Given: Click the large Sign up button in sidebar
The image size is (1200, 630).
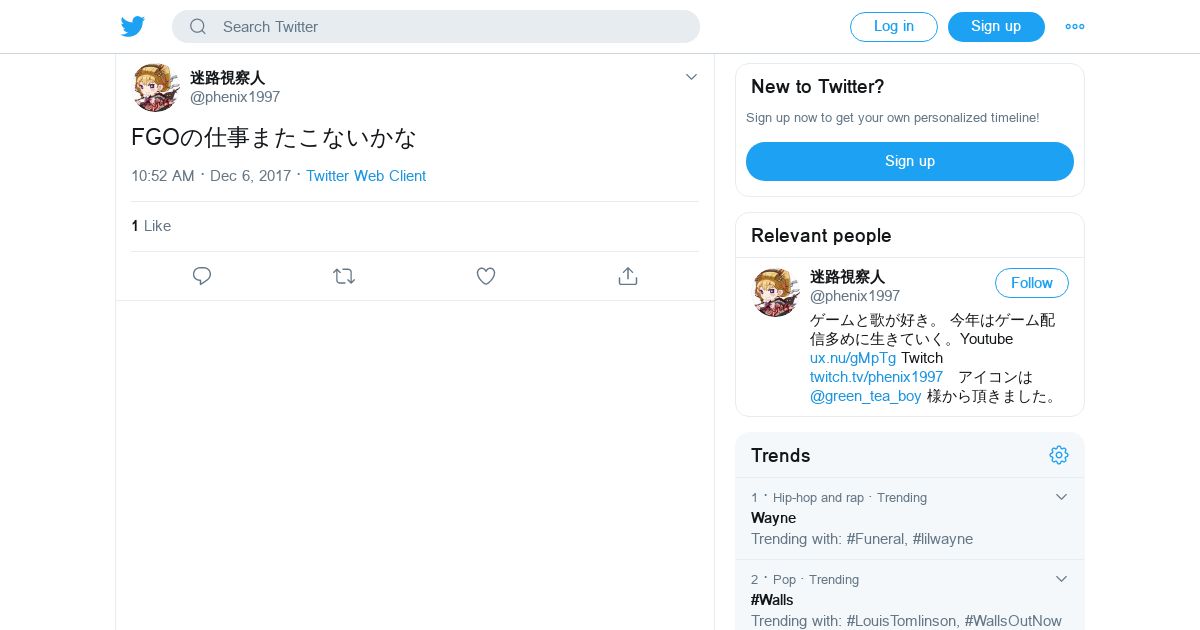Looking at the screenshot, I should pos(909,161).
